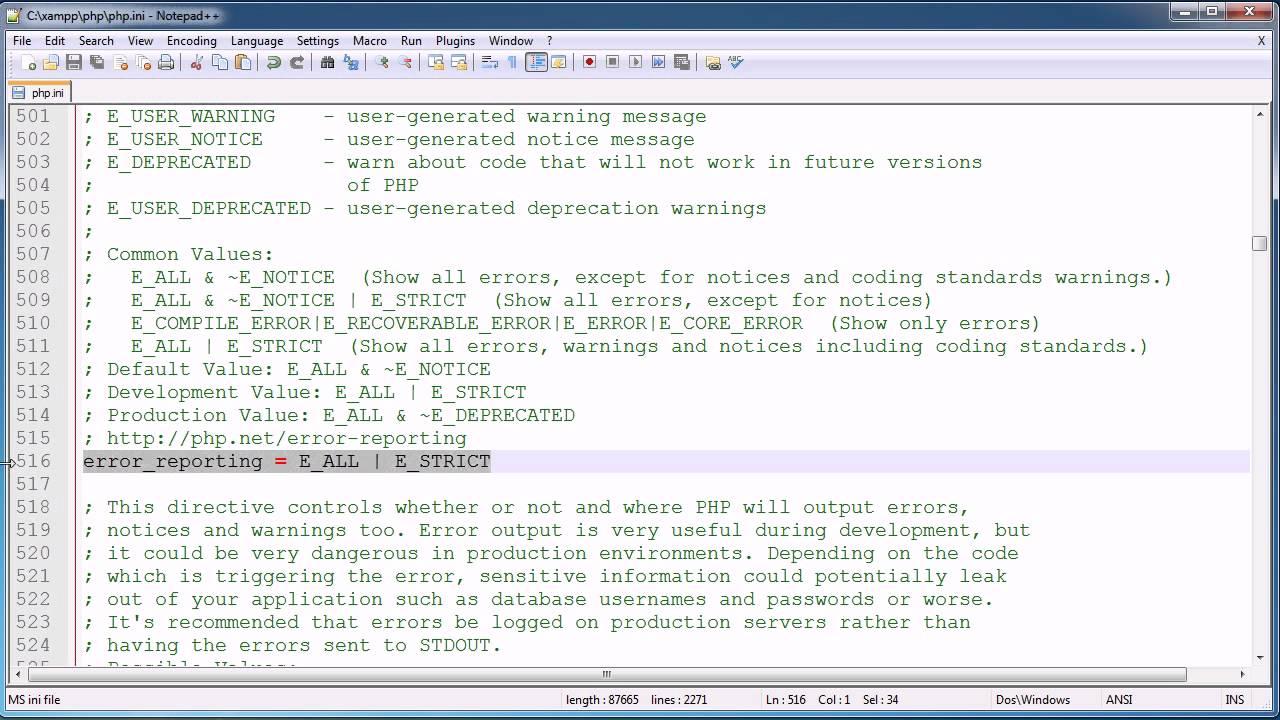Image resolution: width=1280 pixels, height=720 pixels.
Task: Toggle Show All Characters pilcrow icon
Action: click(x=513, y=62)
